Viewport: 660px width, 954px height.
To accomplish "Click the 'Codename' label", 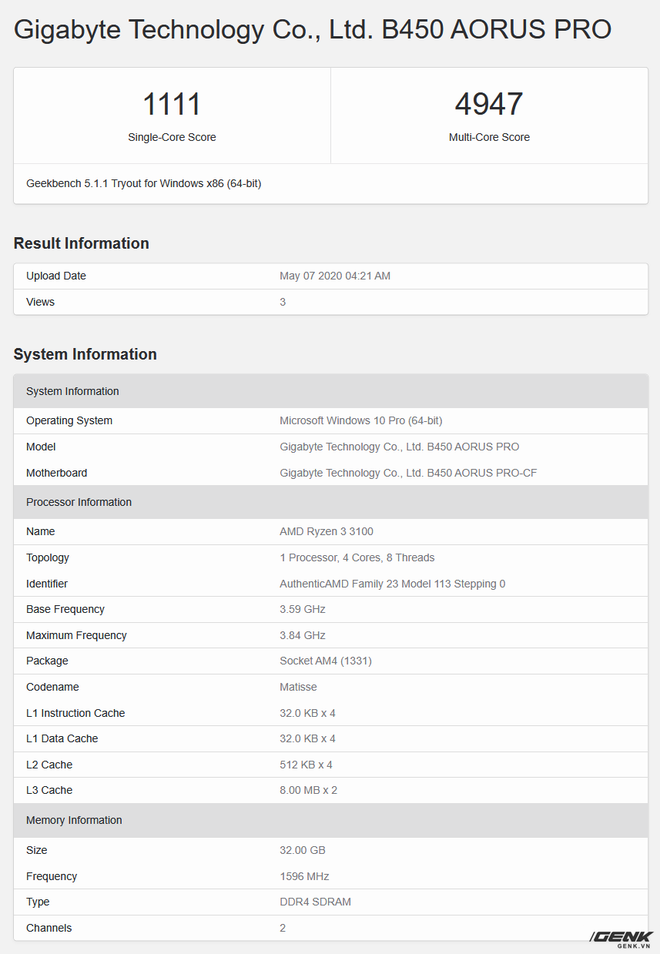I will [x=52, y=688].
